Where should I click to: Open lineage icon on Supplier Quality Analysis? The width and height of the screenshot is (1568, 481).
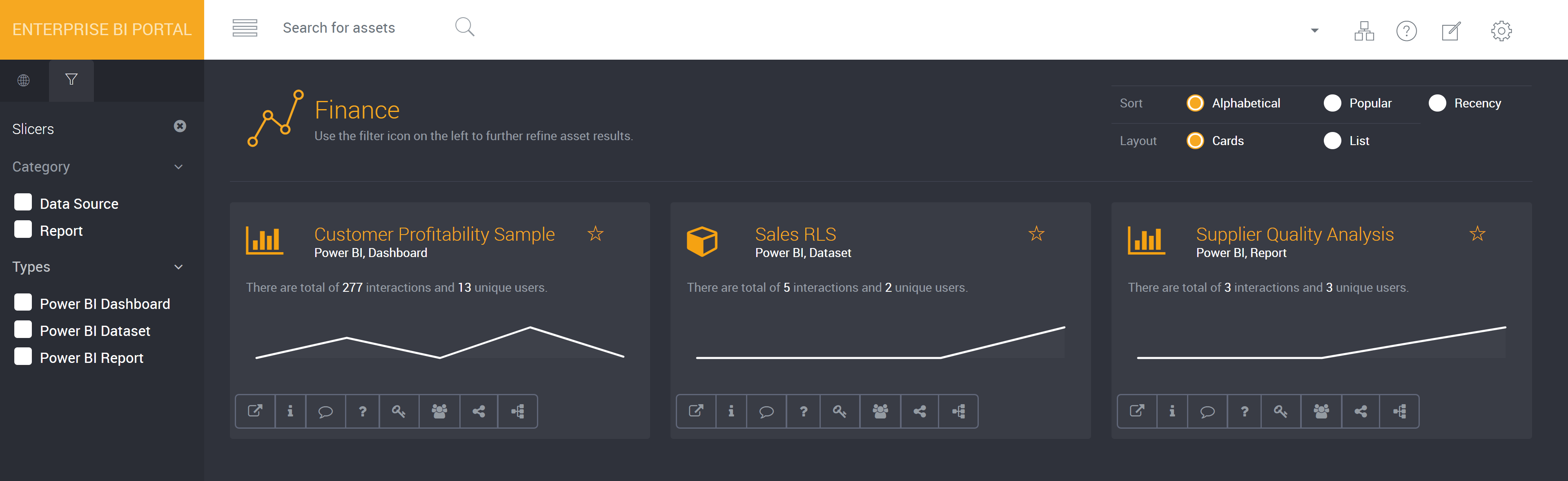(1399, 411)
